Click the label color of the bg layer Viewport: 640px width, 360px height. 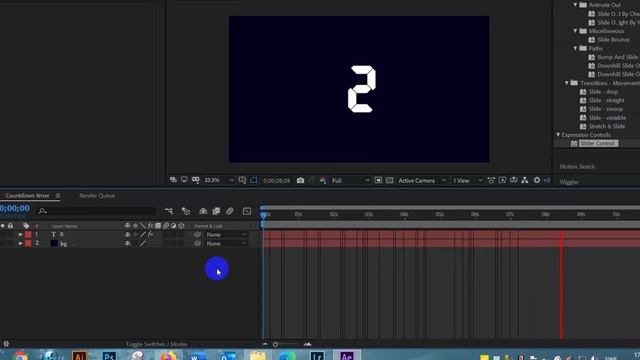click(x=28, y=243)
